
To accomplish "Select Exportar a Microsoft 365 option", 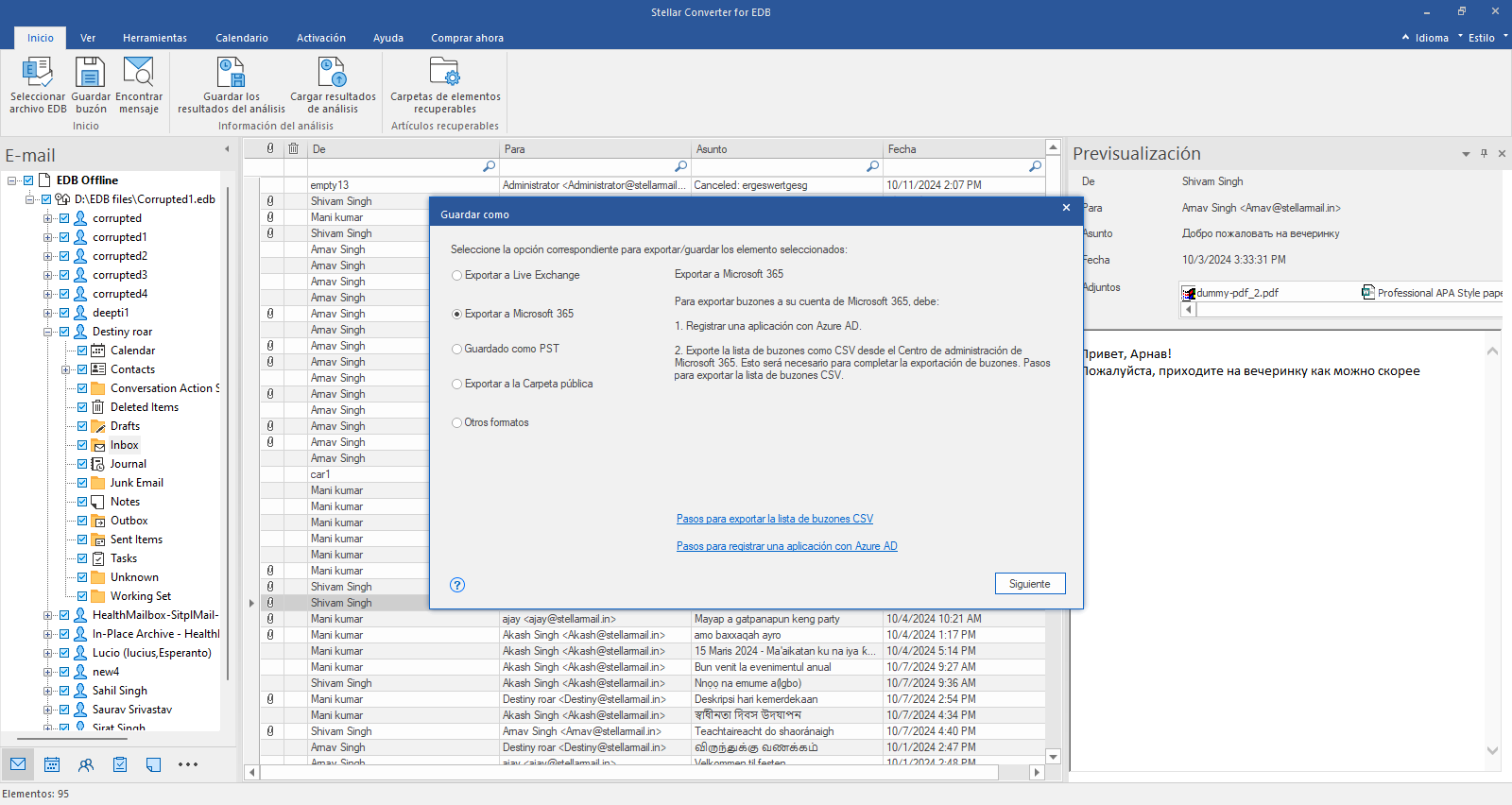I will click(x=513, y=314).
